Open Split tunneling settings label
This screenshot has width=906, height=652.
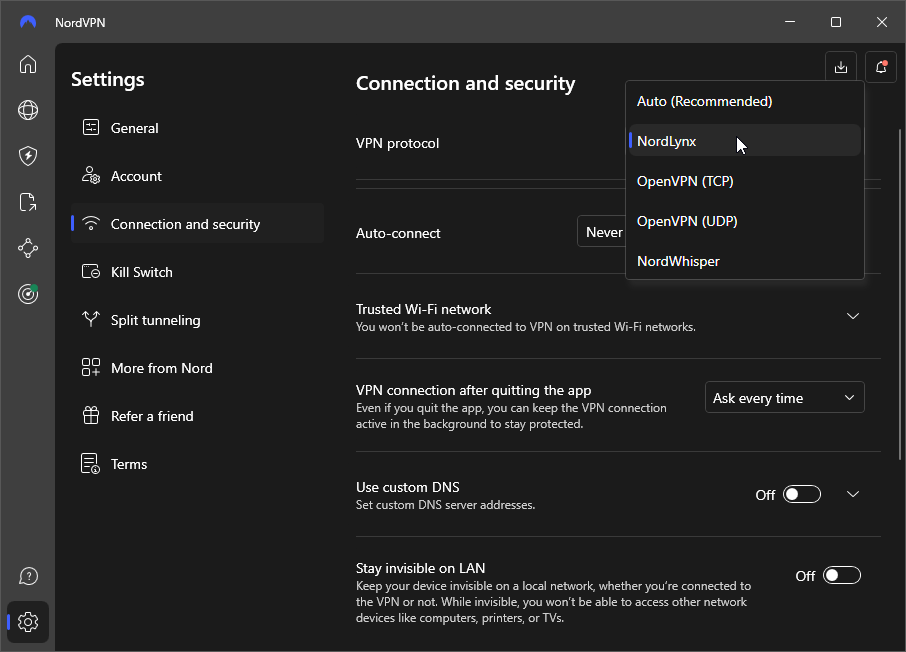click(x=155, y=320)
